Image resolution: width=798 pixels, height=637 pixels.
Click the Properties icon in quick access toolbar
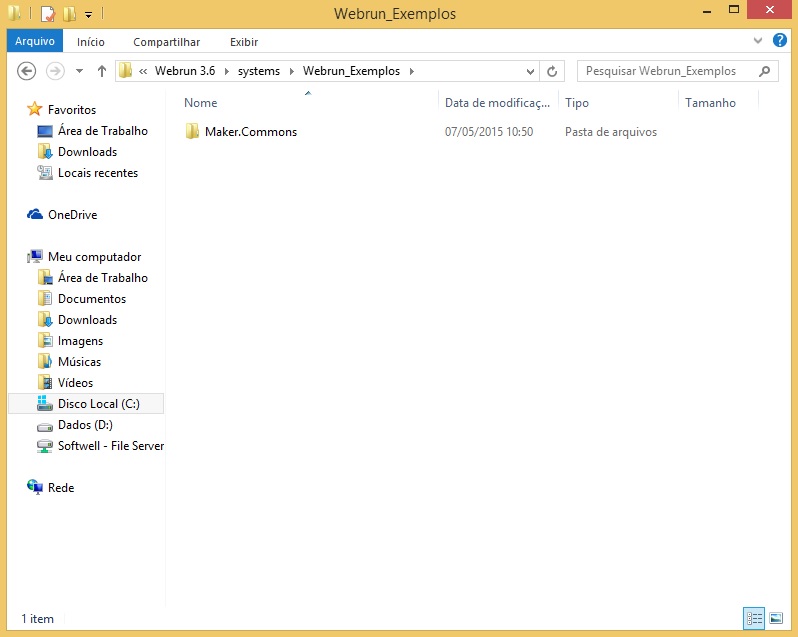coord(47,14)
